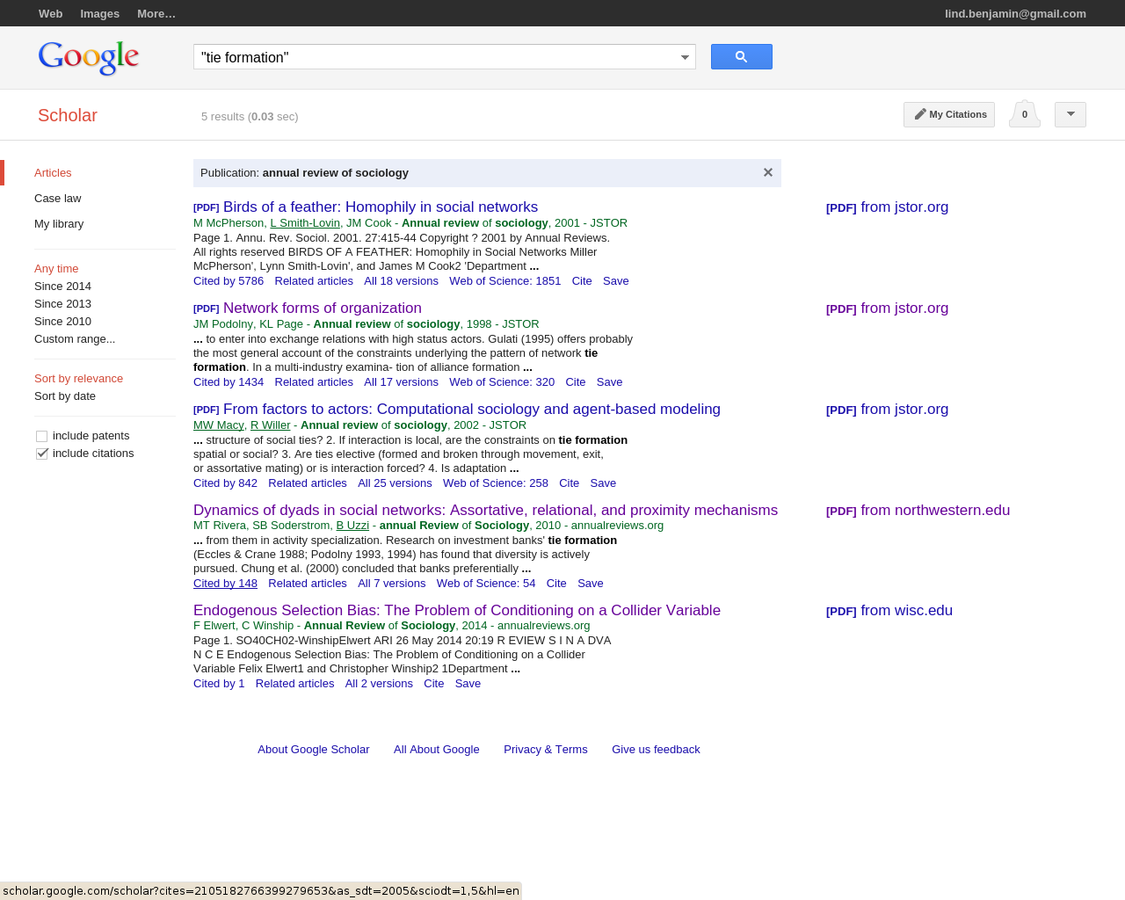Open the PDF from northwestern.edu

point(918,510)
